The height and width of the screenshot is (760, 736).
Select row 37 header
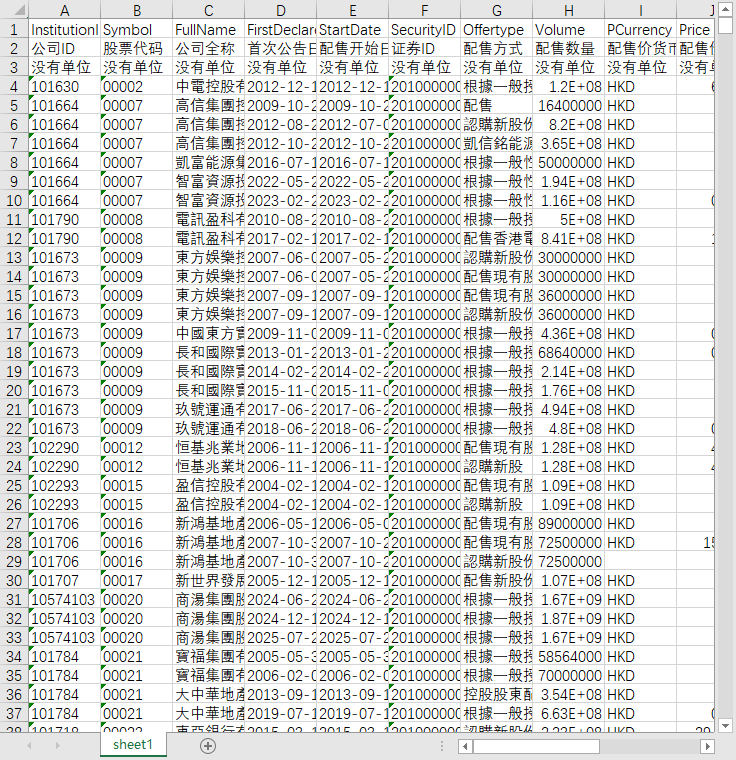point(14,713)
